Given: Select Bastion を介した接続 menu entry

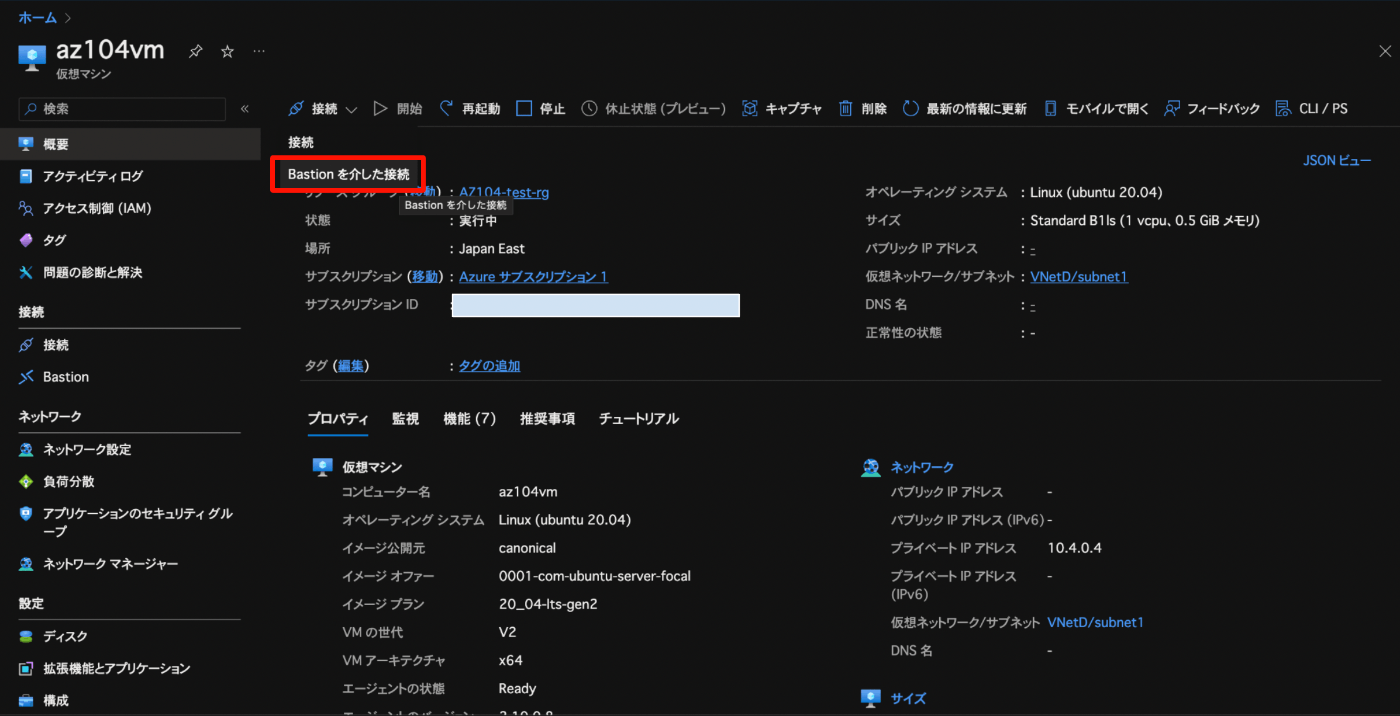Looking at the screenshot, I should click(x=349, y=174).
